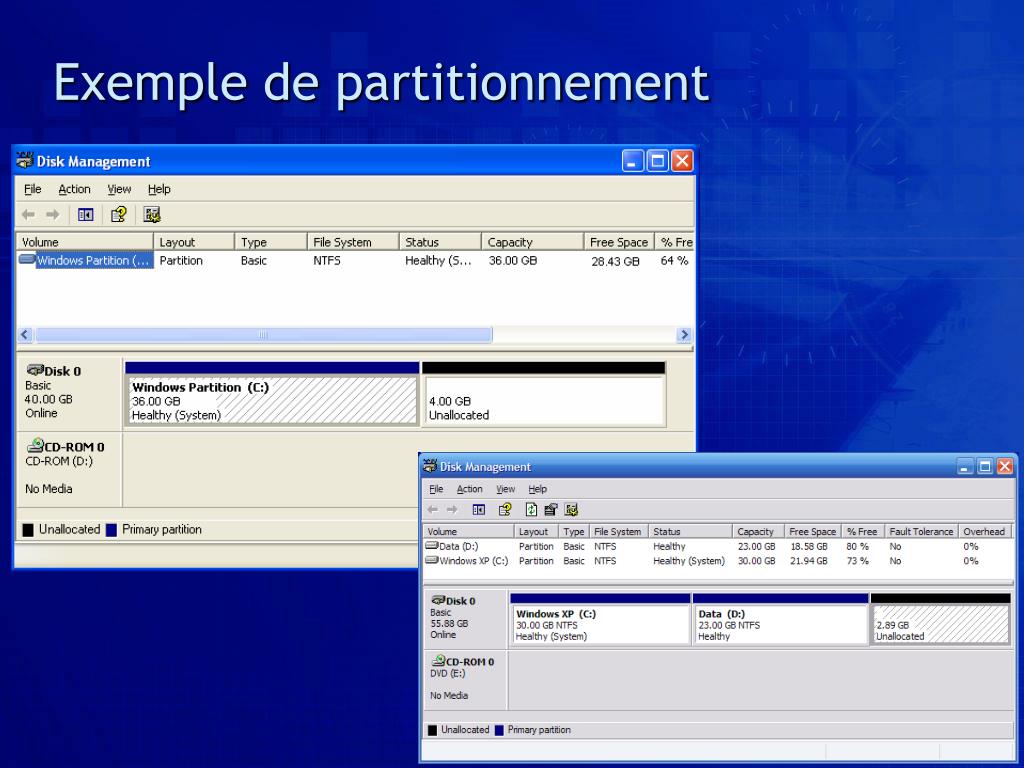Image resolution: width=1024 pixels, height=768 pixels.
Task: Click the 18.58 GB free space value
Action: 809,547
